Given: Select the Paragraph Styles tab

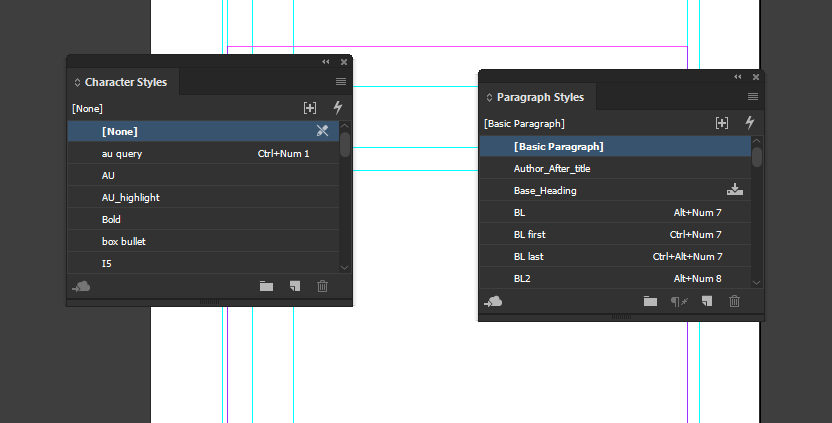Looking at the screenshot, I should pyautogui.click(x=540, y=97).
